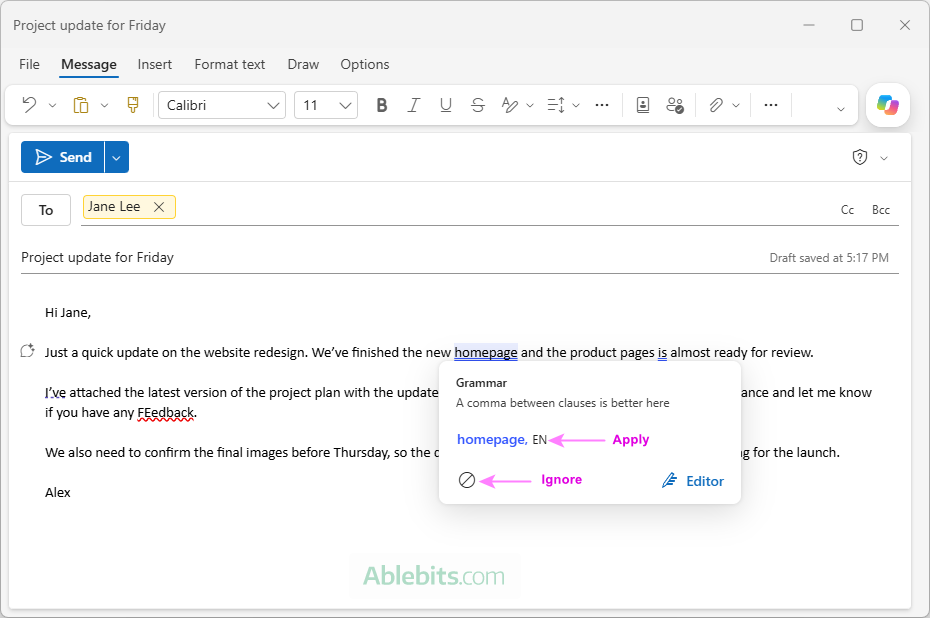This screenshot has width=930, height=618.
Task: Expand the styles pen dropdown arrow
Action: click(x=530, y=106)
